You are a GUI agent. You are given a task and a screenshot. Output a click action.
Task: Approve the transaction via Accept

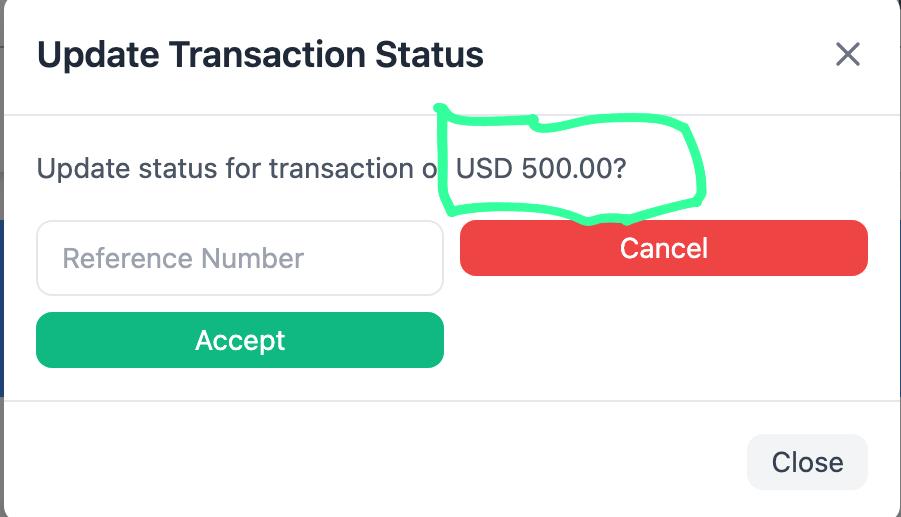point(240,340)
